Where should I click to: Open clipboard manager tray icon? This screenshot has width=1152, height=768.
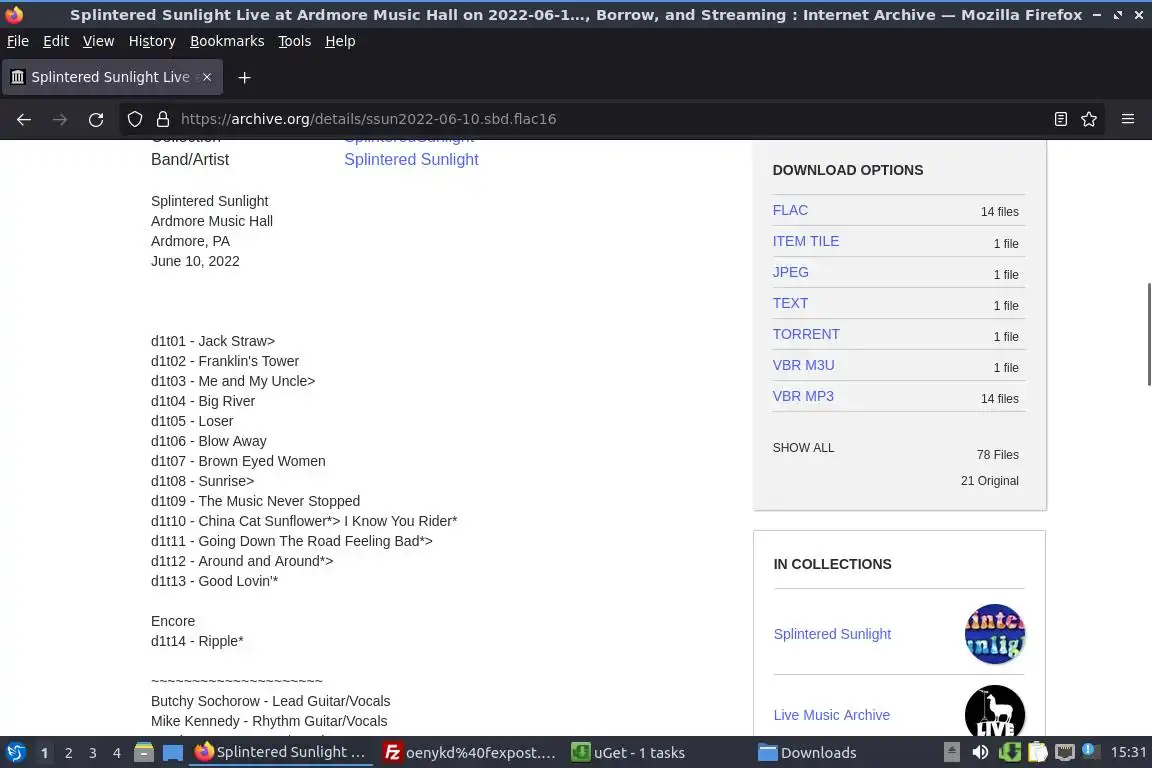click(x=1037, y=753)
